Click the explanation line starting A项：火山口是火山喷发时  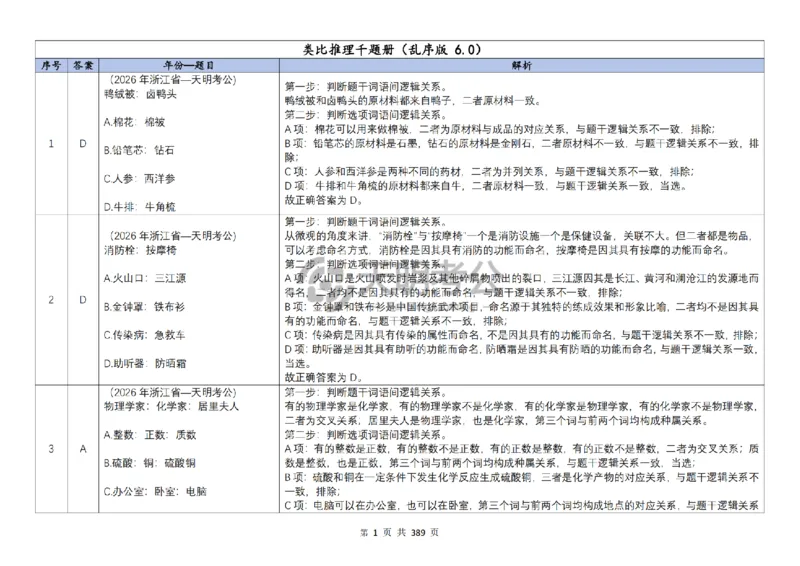[x=521, y=278]
